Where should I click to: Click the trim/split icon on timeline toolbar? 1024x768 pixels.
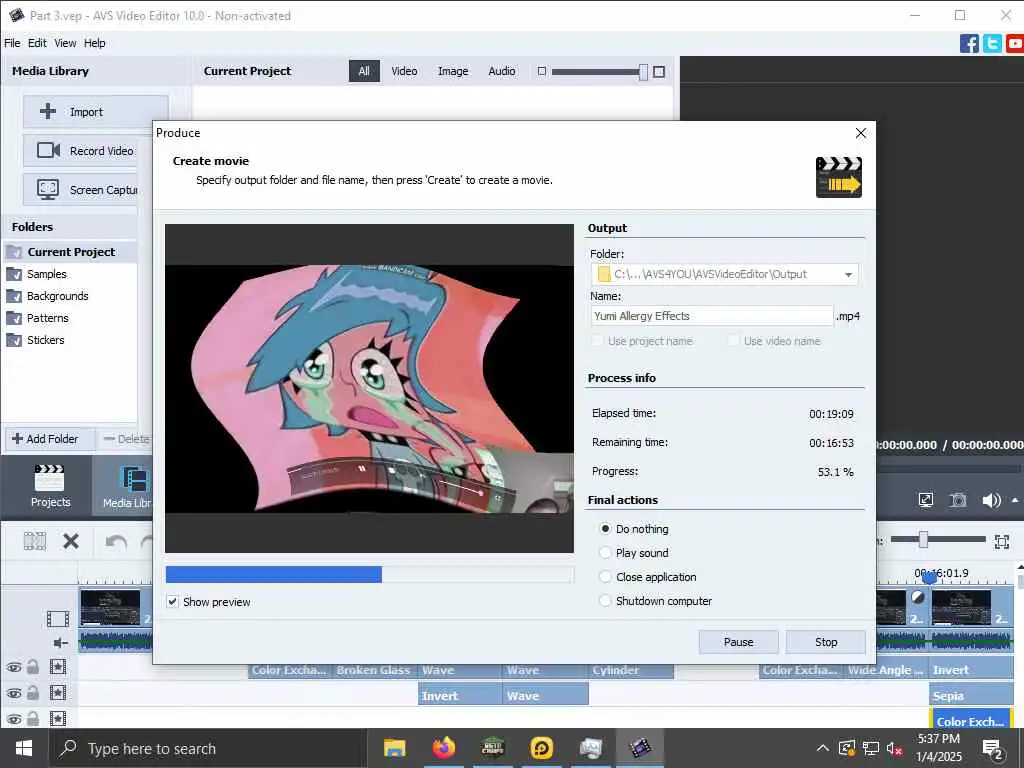(35, 541)
